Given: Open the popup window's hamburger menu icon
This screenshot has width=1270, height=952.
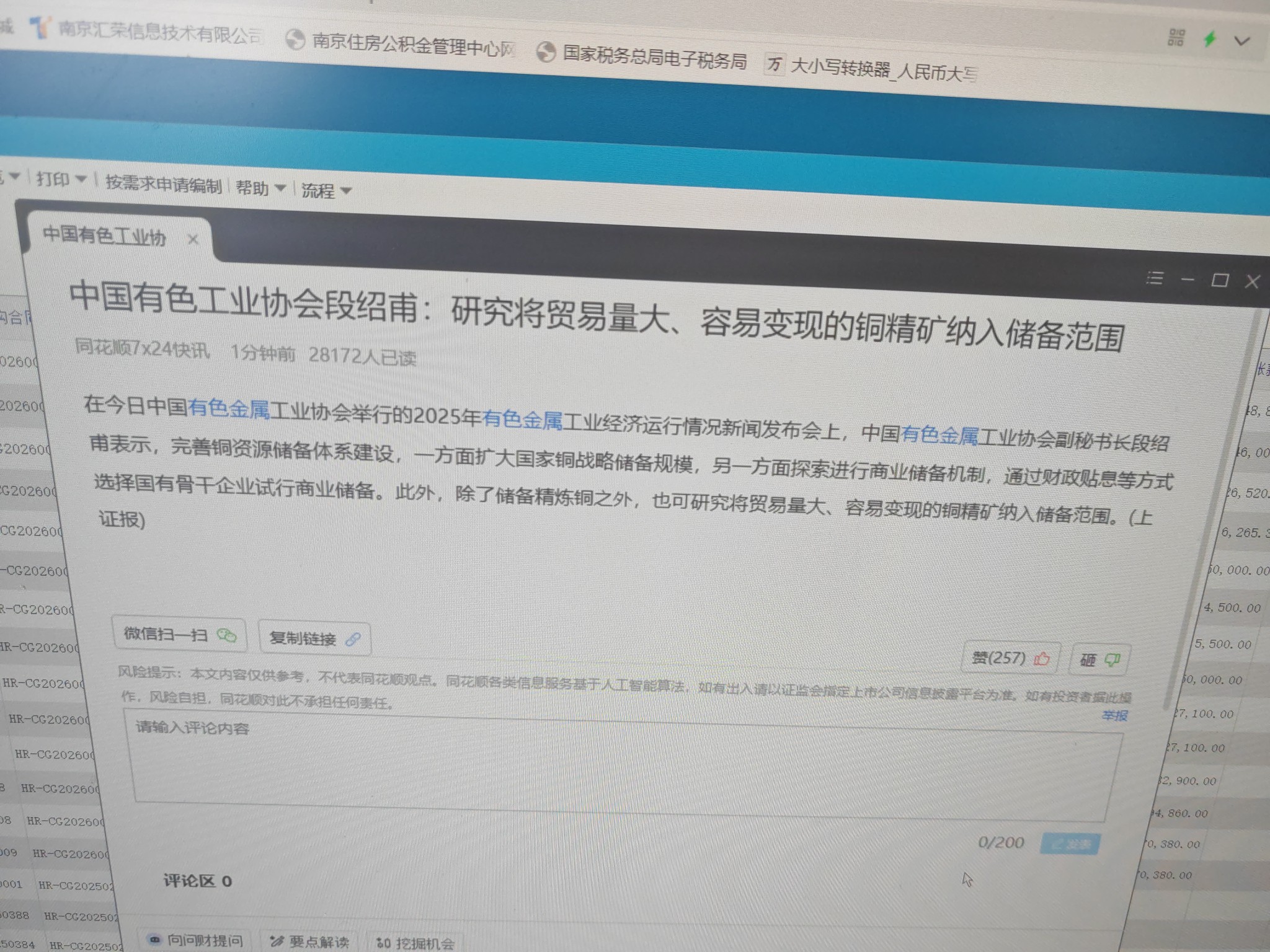Looking at the screenshot, I should pyautogui.click(x=1154, y=278).
